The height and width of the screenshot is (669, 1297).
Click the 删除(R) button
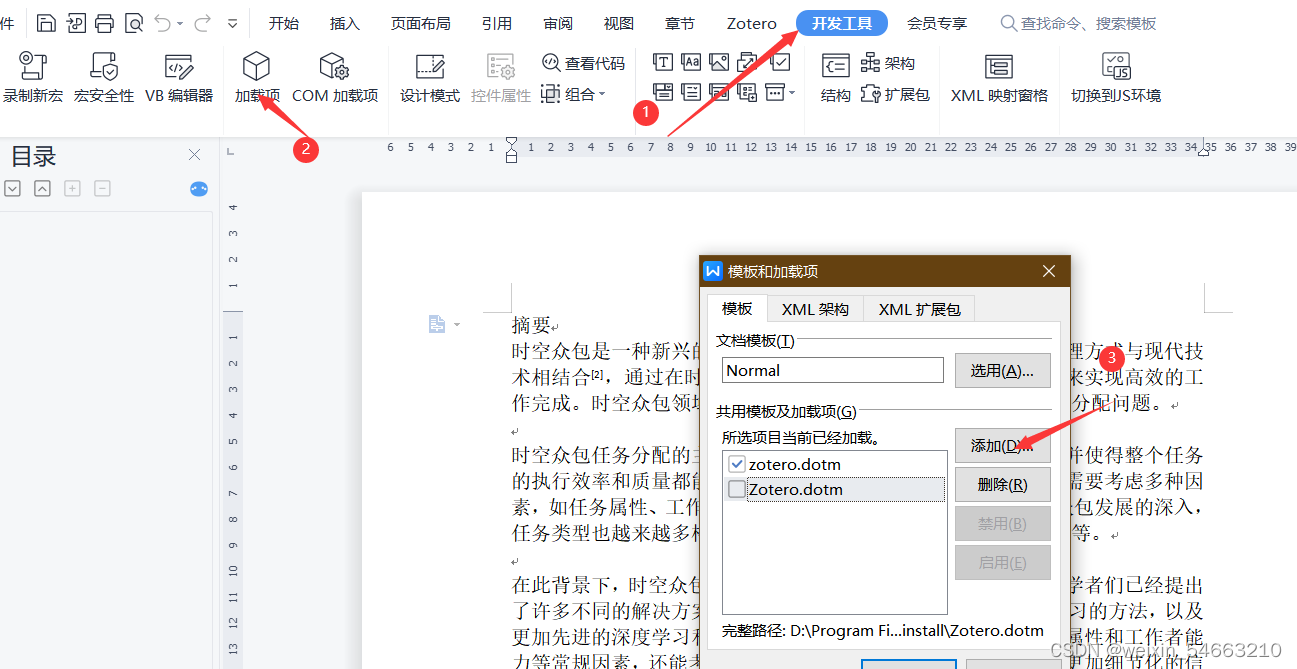[1002, 484]
